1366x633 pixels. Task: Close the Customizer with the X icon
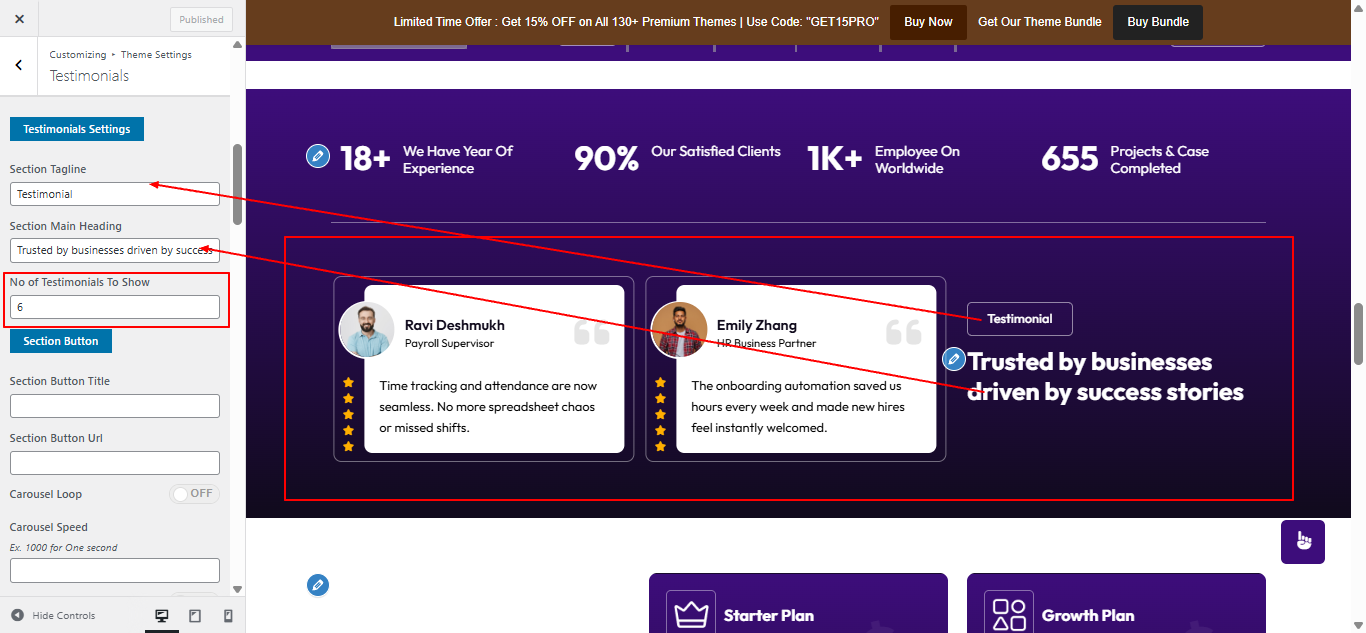[x=19, y=19]
